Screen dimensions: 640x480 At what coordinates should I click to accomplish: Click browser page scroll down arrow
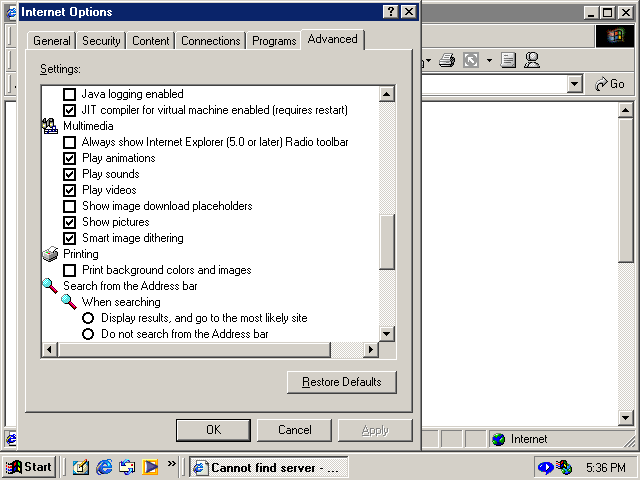click(x=625, y=417)
